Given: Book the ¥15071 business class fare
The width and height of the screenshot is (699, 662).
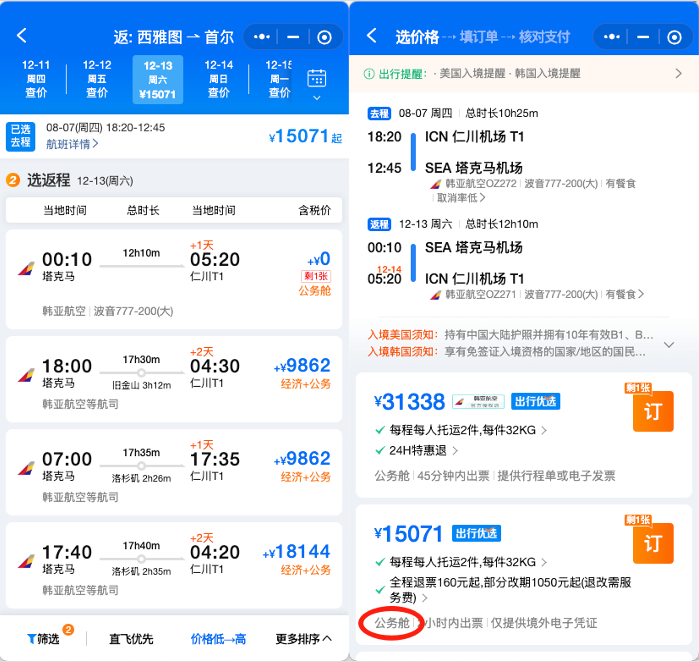Looking at the screenshot, I should click(653, 543).
